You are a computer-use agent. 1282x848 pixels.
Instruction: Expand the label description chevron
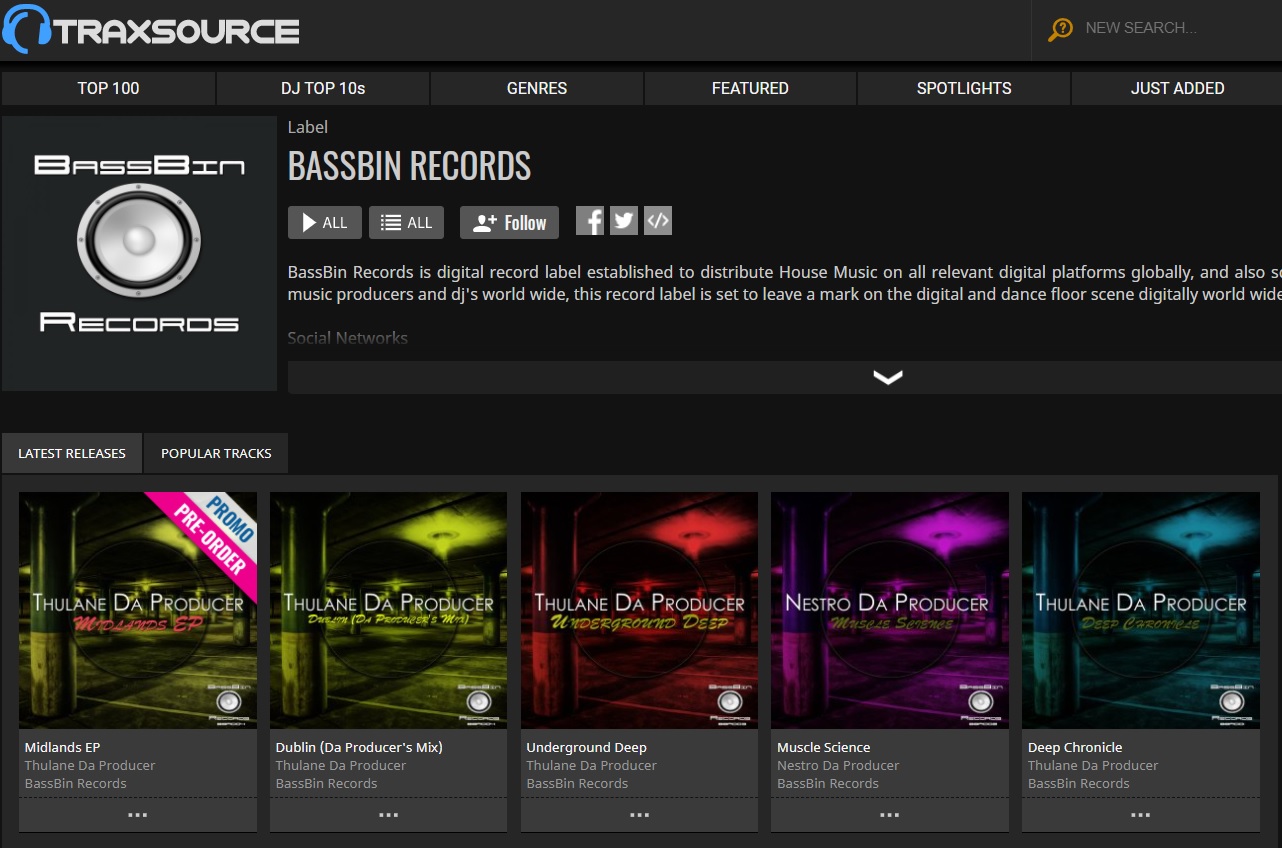[x=888, y=377]
